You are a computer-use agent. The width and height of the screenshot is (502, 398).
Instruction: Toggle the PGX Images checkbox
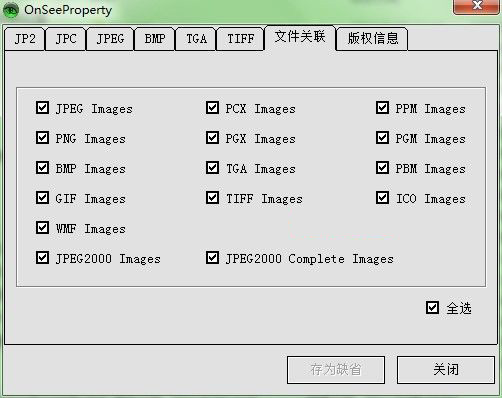click(x=212, y=138)
